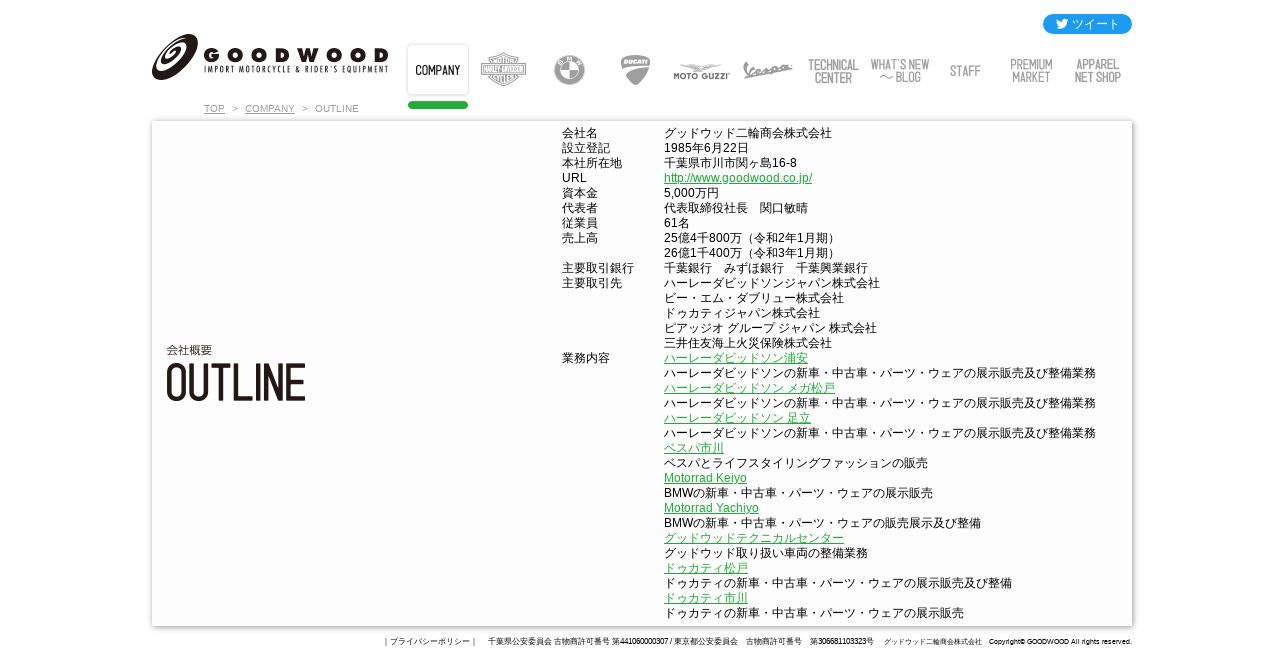Open ハーレーダビッドソン 足立 link

click(x=737, y=418)
